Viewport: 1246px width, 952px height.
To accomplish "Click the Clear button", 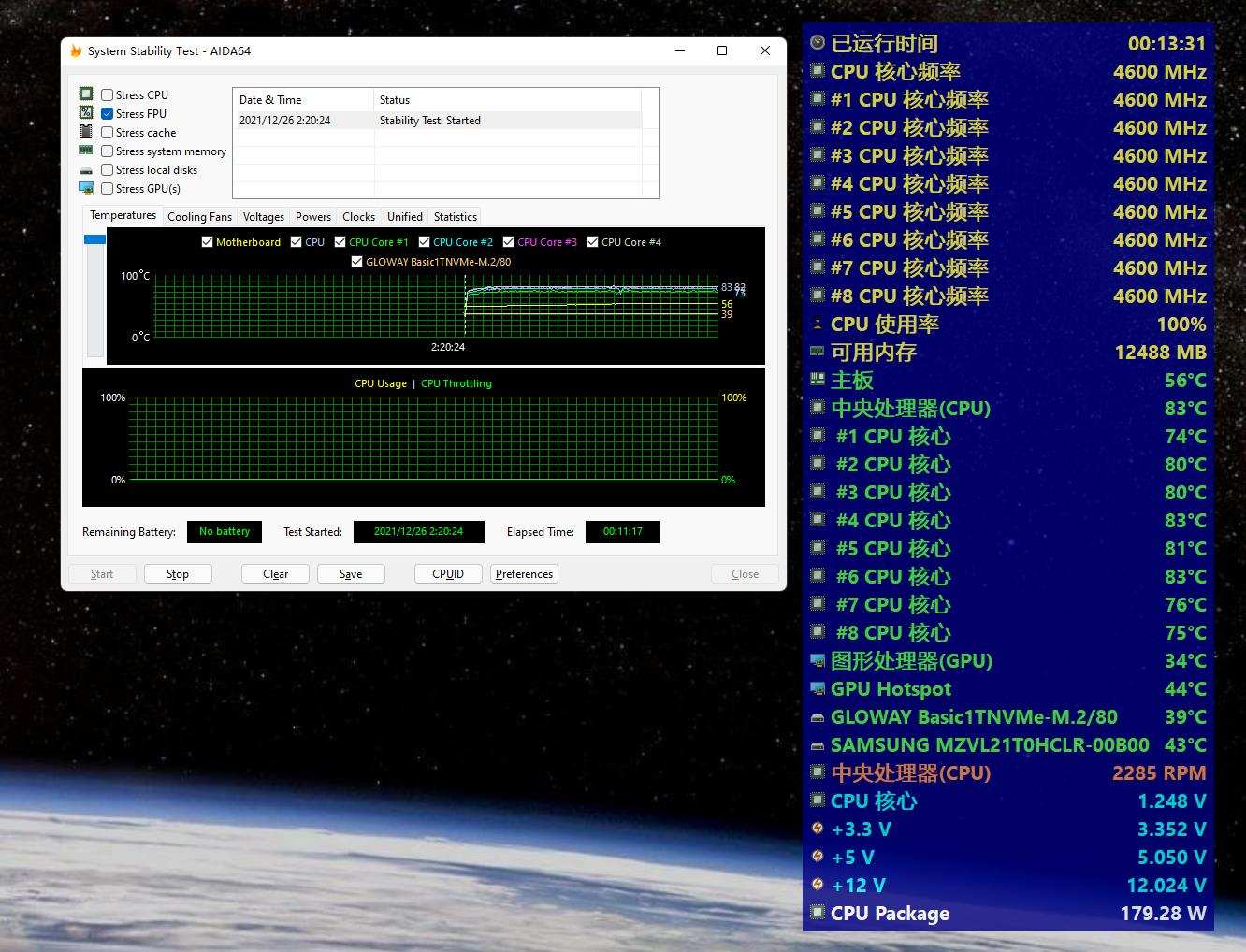I will pos(275,574).
